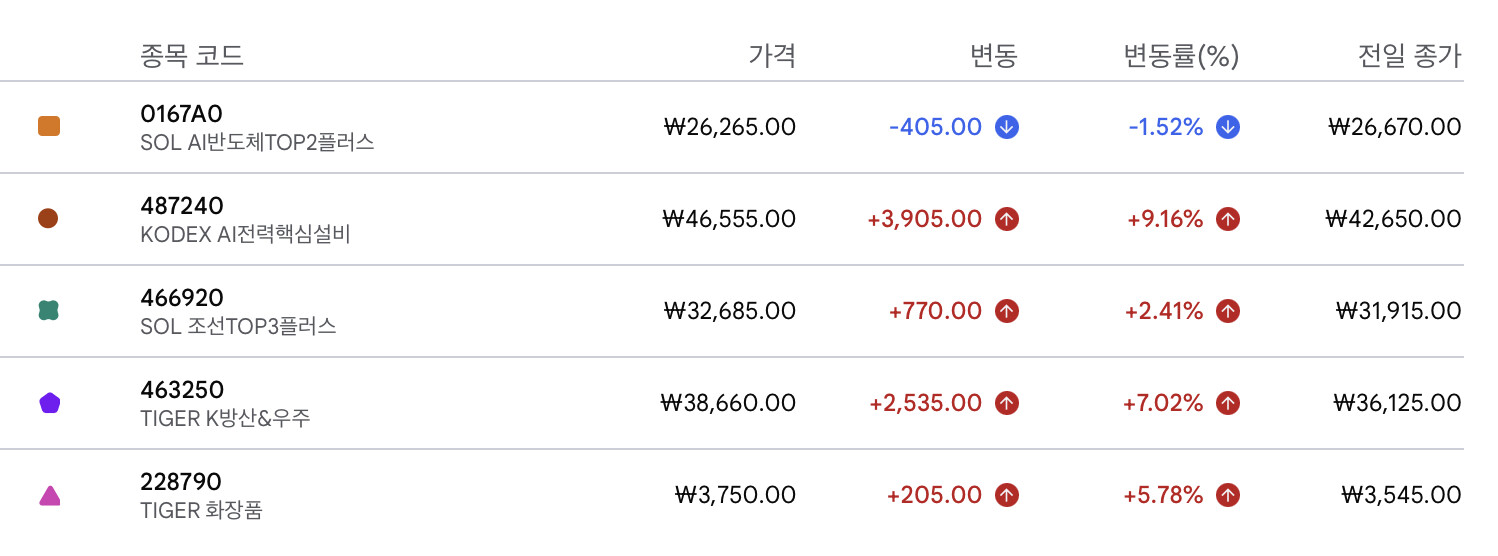Sort by the 전일 종가 column header

[x=1410, y=55]
